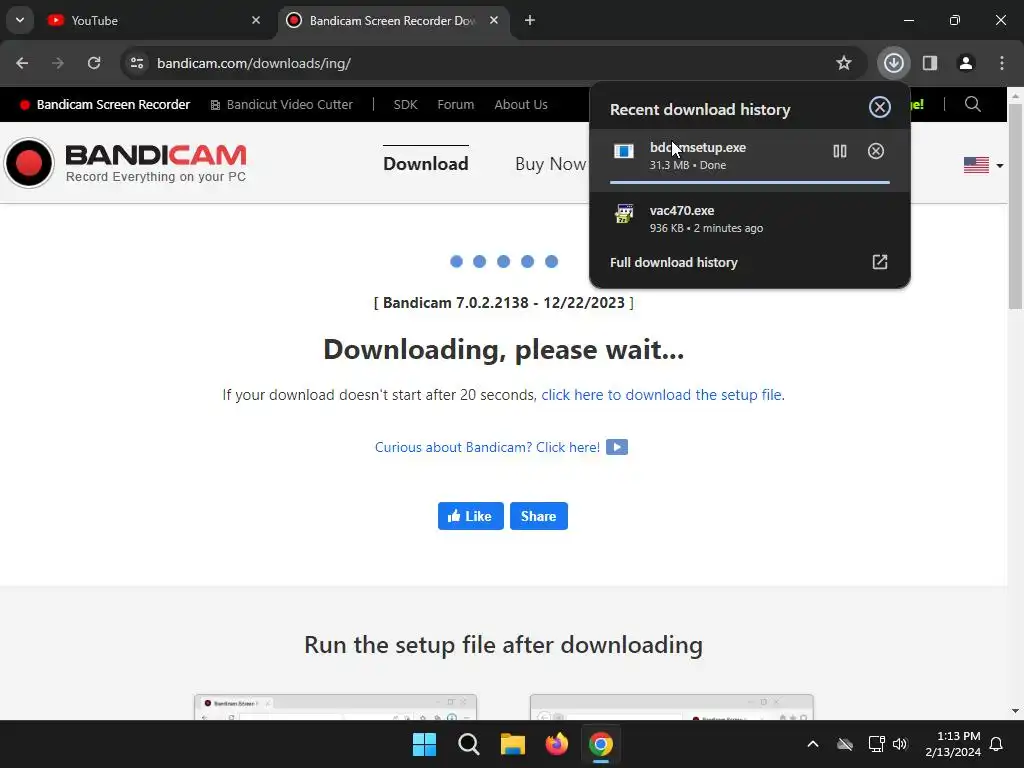Click bdcamsetup.exe file name
Viewport: 1024px width, 768px height.
coord(697,148)
